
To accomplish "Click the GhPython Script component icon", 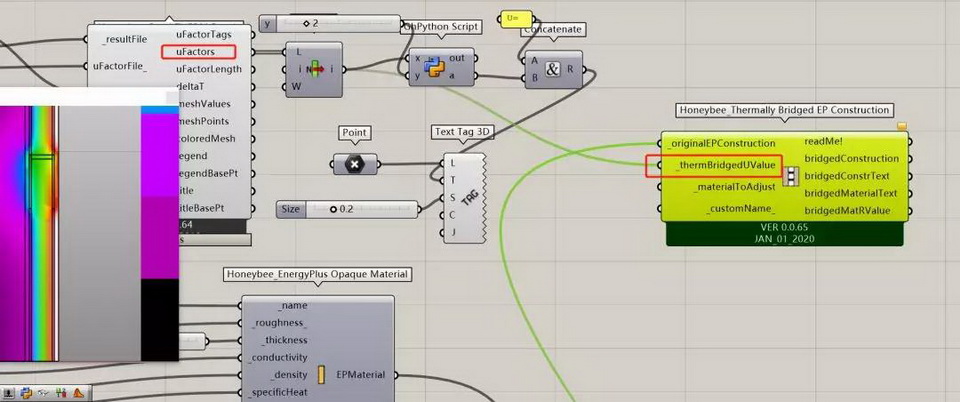I will (x=435, y=67).
